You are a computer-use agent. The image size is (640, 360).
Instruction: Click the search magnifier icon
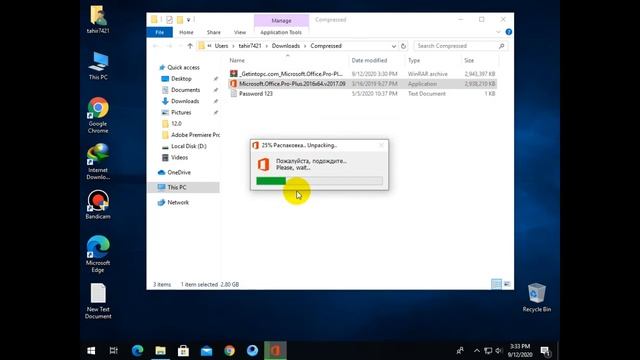[x=502, y=46]
